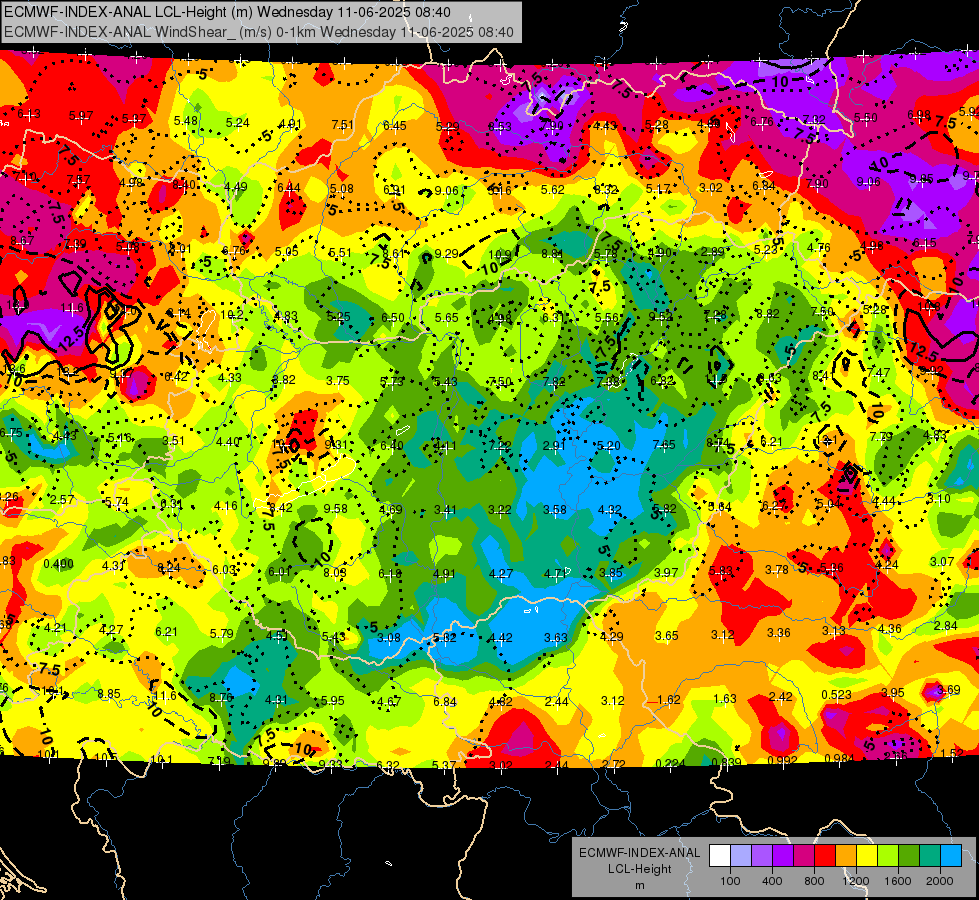Click the grid value '2.42'
Viewport: 979px width, 900px height.
point(780,696)
